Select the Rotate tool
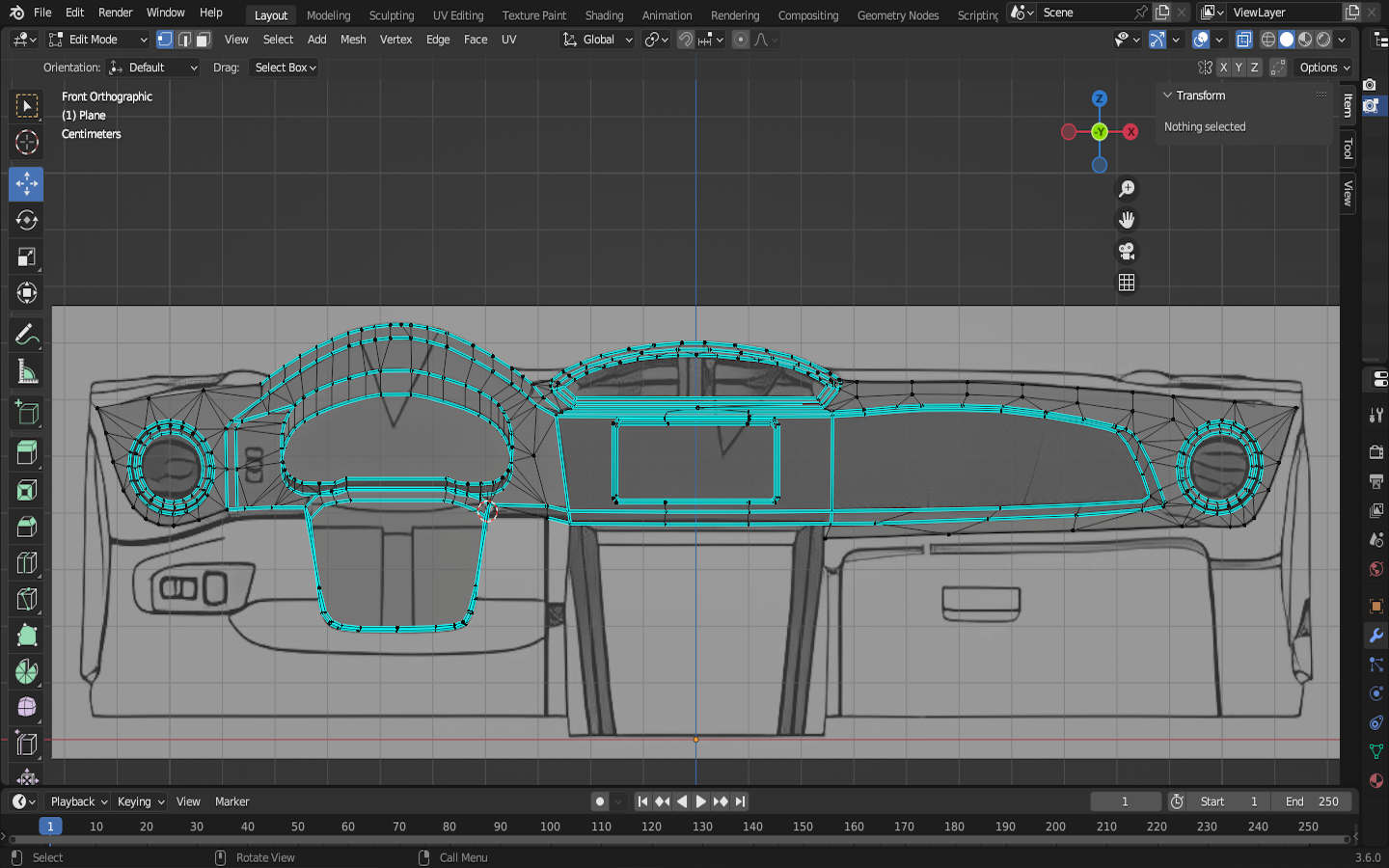Image resolution: width=1389 pixels, height=868 pixels. (26, 221)
